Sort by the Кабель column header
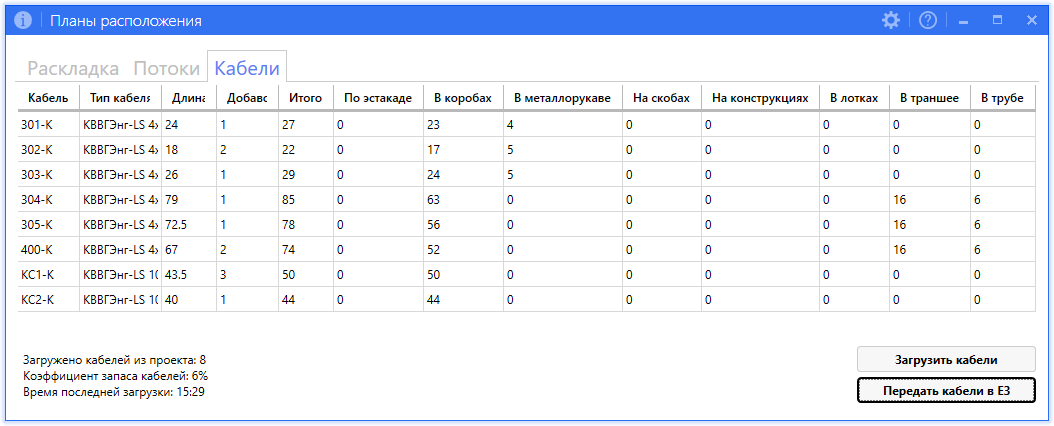The image size is (1054, 426). coord(48,98)
